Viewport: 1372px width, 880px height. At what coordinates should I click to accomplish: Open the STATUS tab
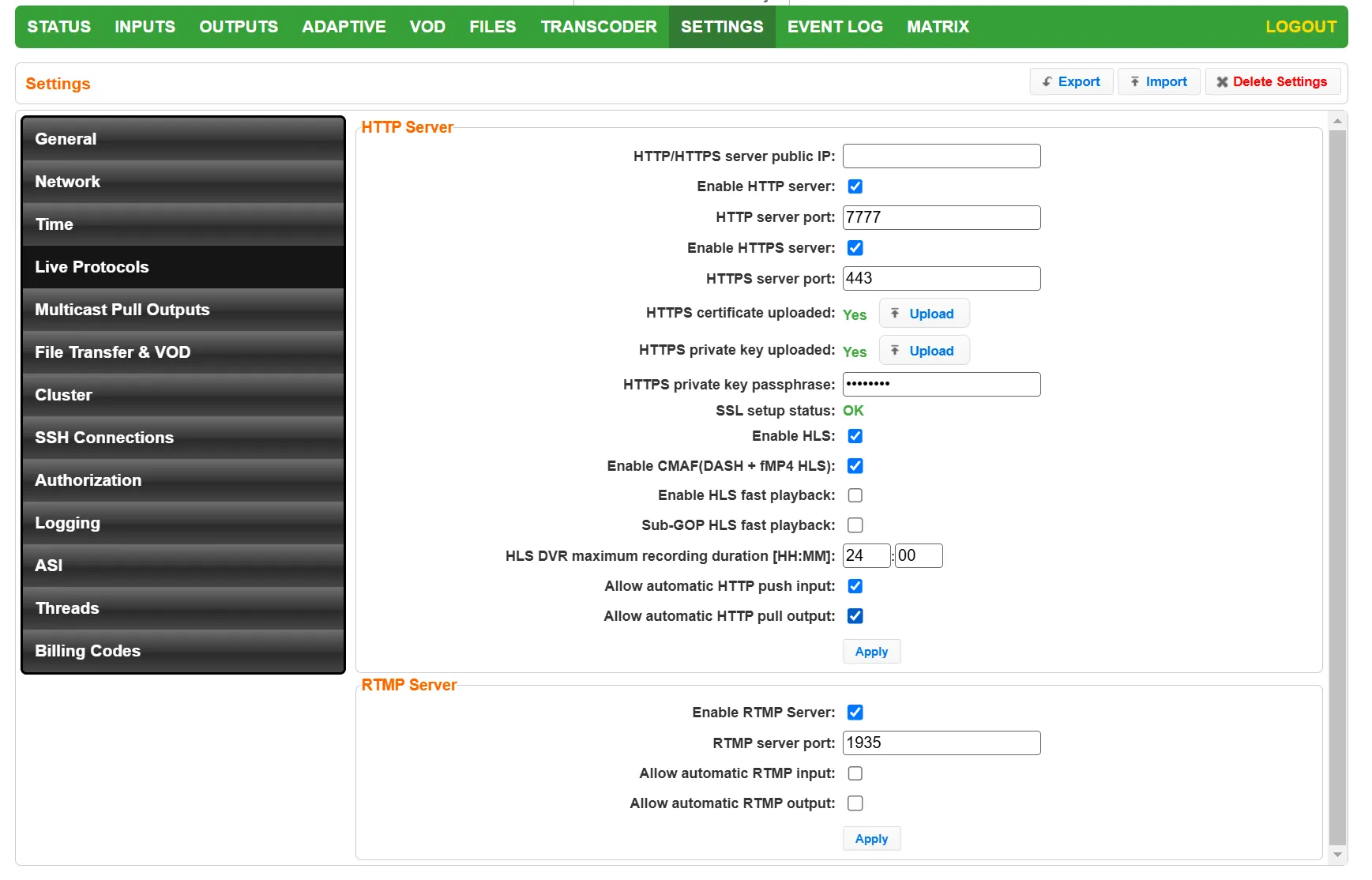[59, 27]
